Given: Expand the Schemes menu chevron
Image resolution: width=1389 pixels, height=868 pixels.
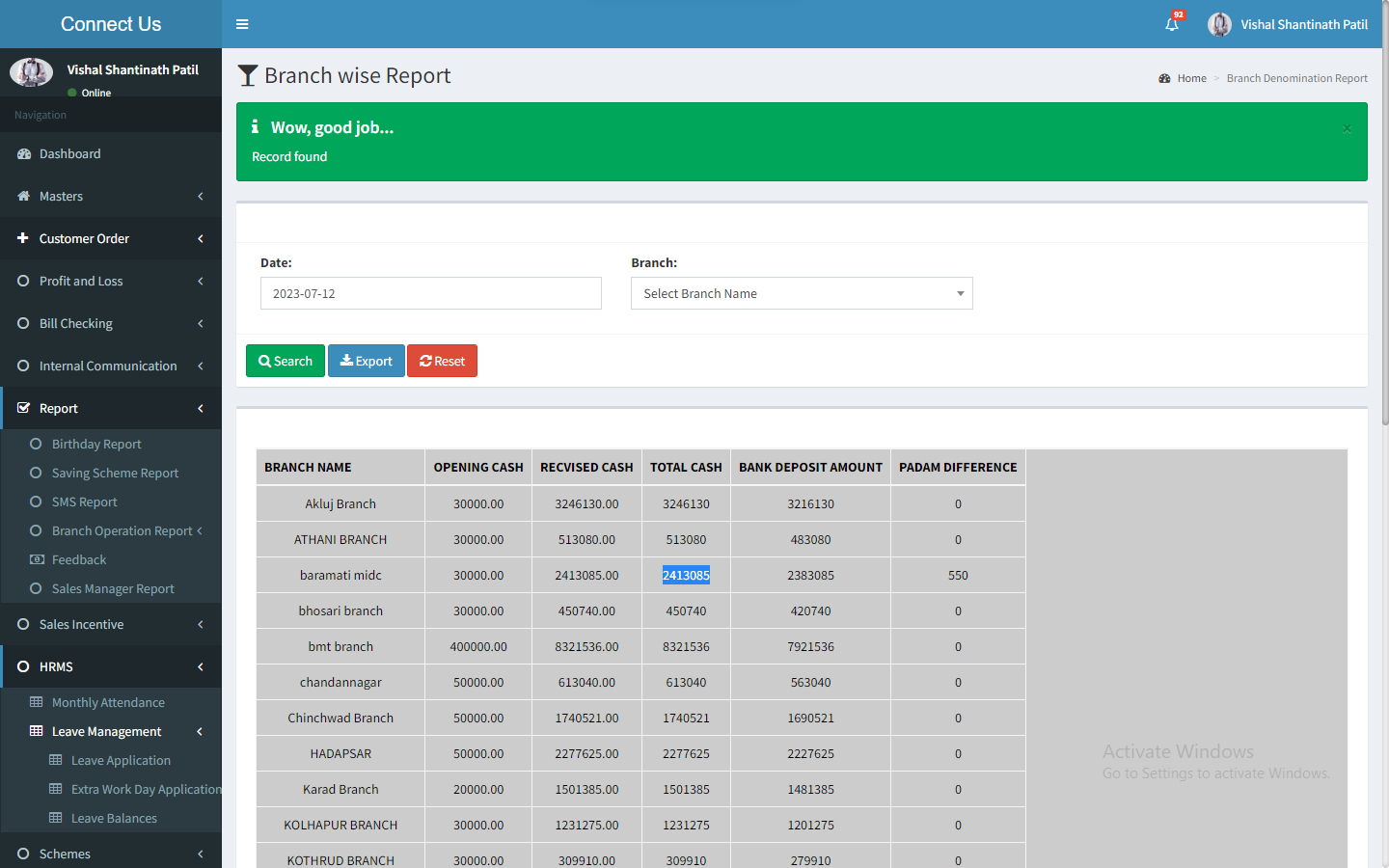Looking at the screenshot, I should click(201, 854).
